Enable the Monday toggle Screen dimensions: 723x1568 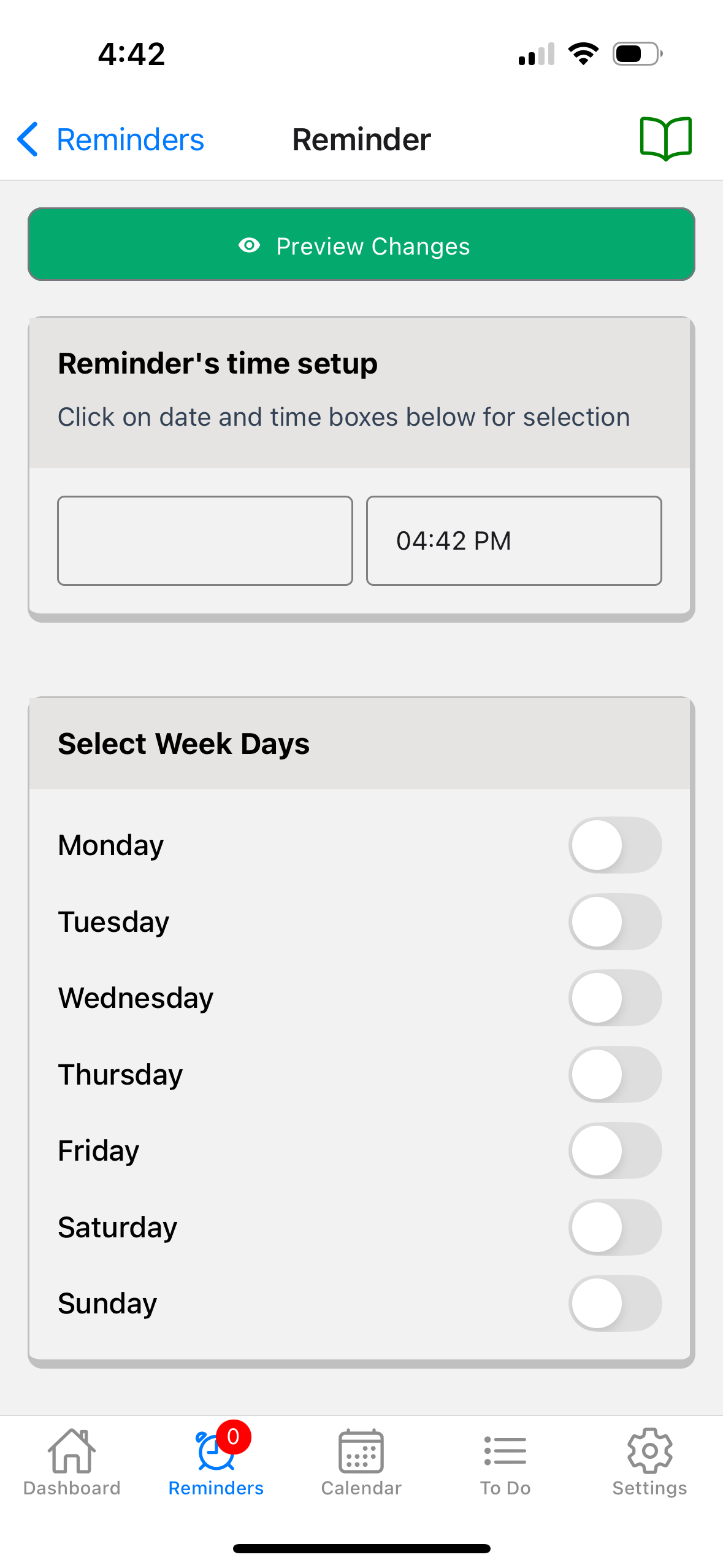(615, 845)
